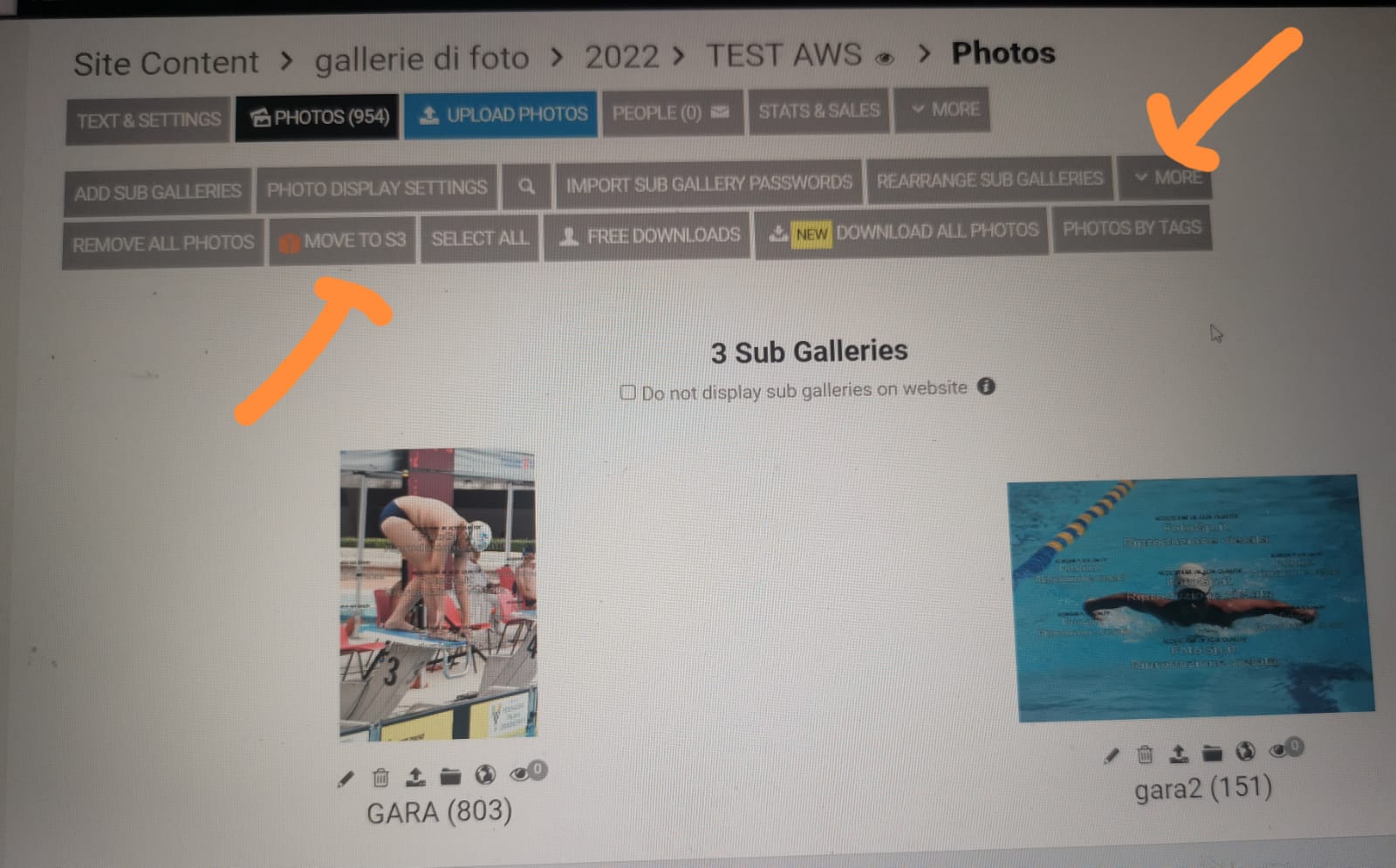The height and width of the screenshot is (868, 1396).
Task: Expand the MORE dropdown next to Stats & Sales
Action: (x=943, y=110)
